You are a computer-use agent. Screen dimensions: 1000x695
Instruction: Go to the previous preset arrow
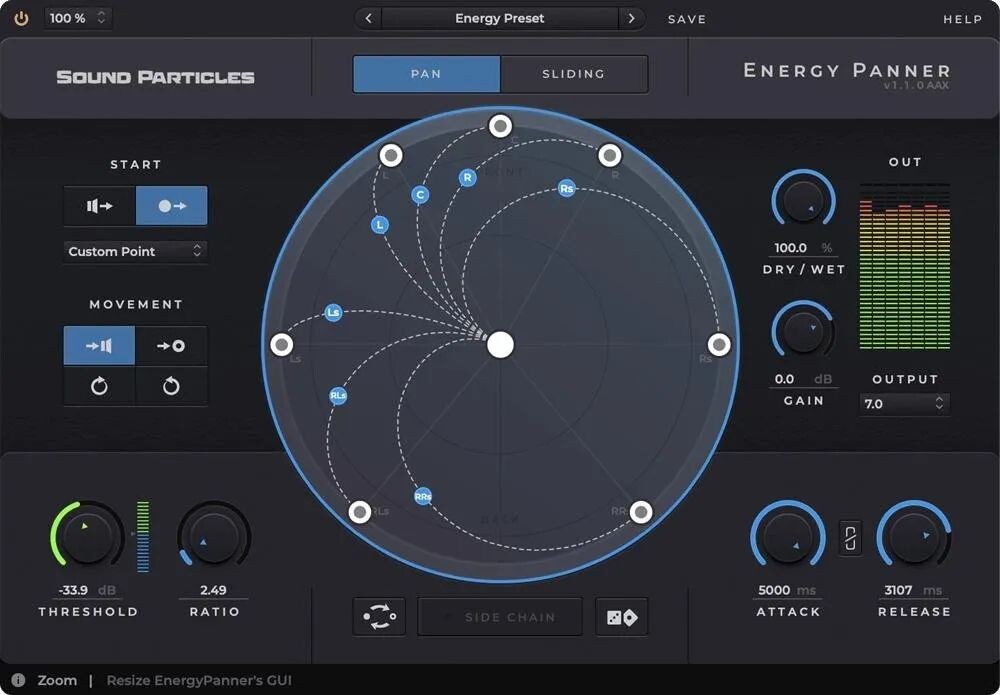point(368,18)
